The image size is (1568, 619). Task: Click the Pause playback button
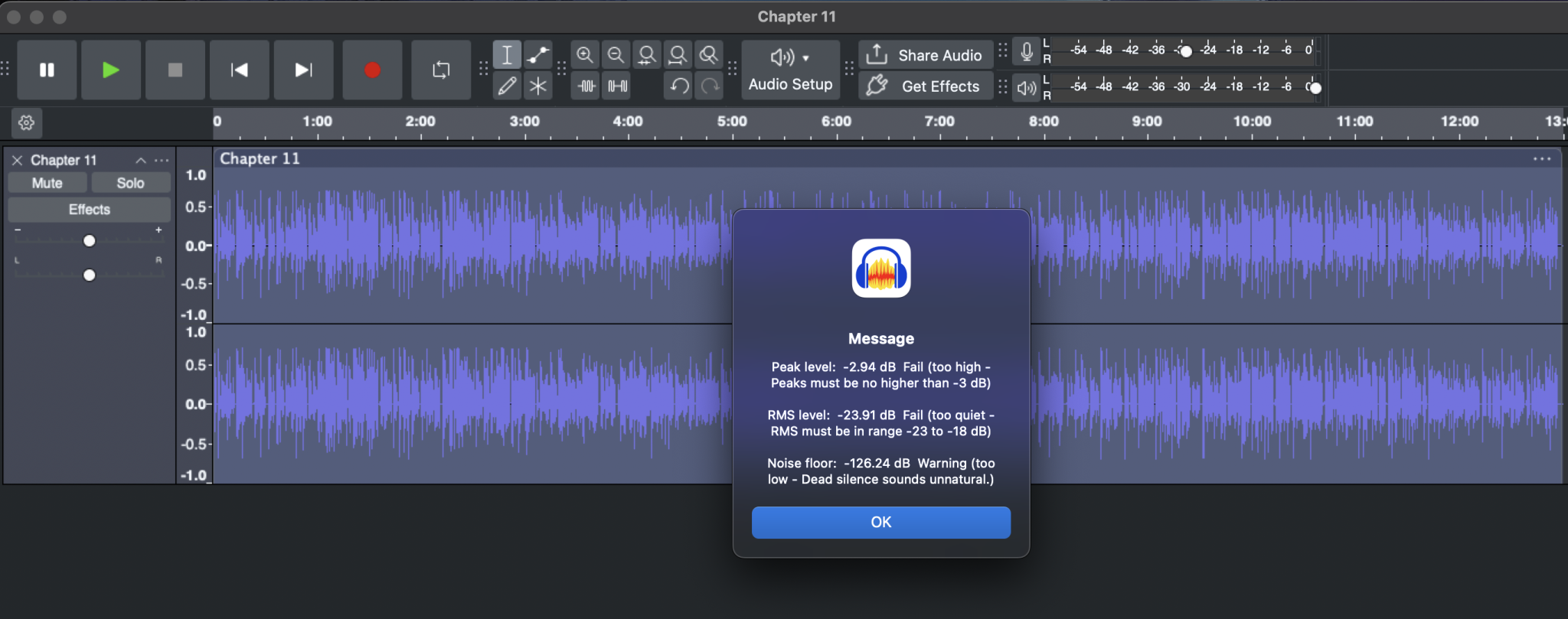coord(47,70)
